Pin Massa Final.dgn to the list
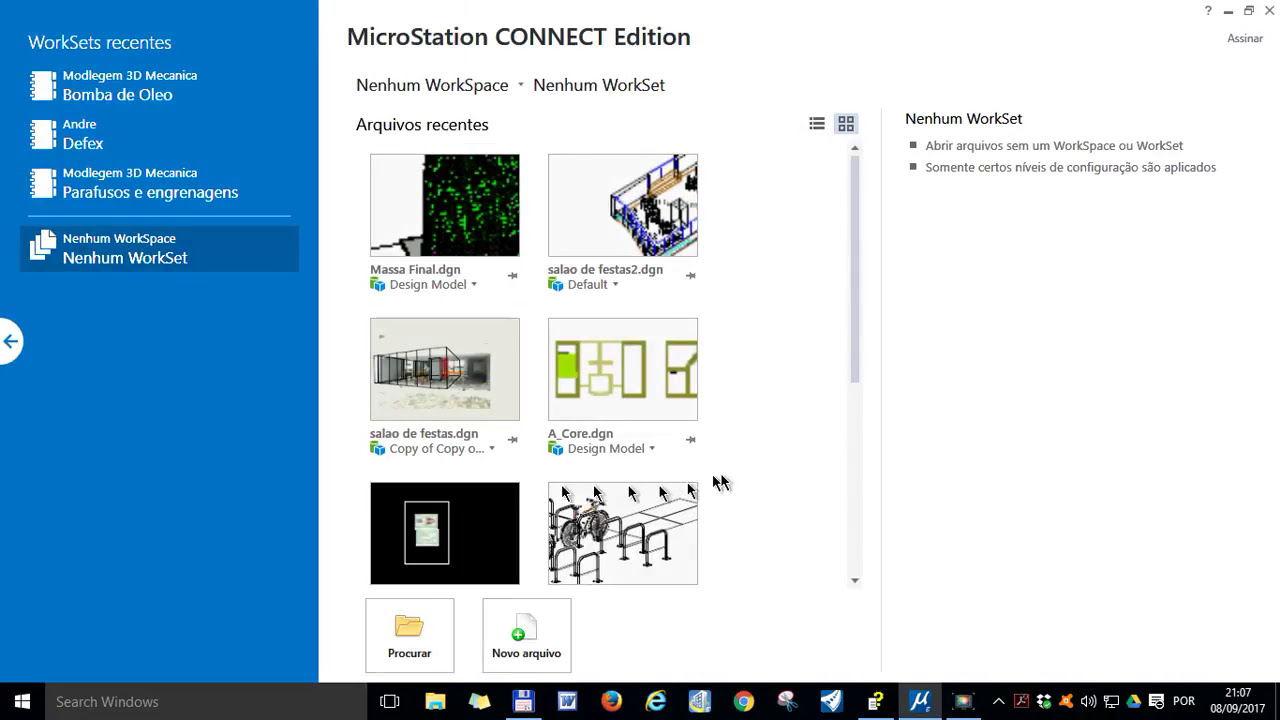 click(x=512, y=276)
